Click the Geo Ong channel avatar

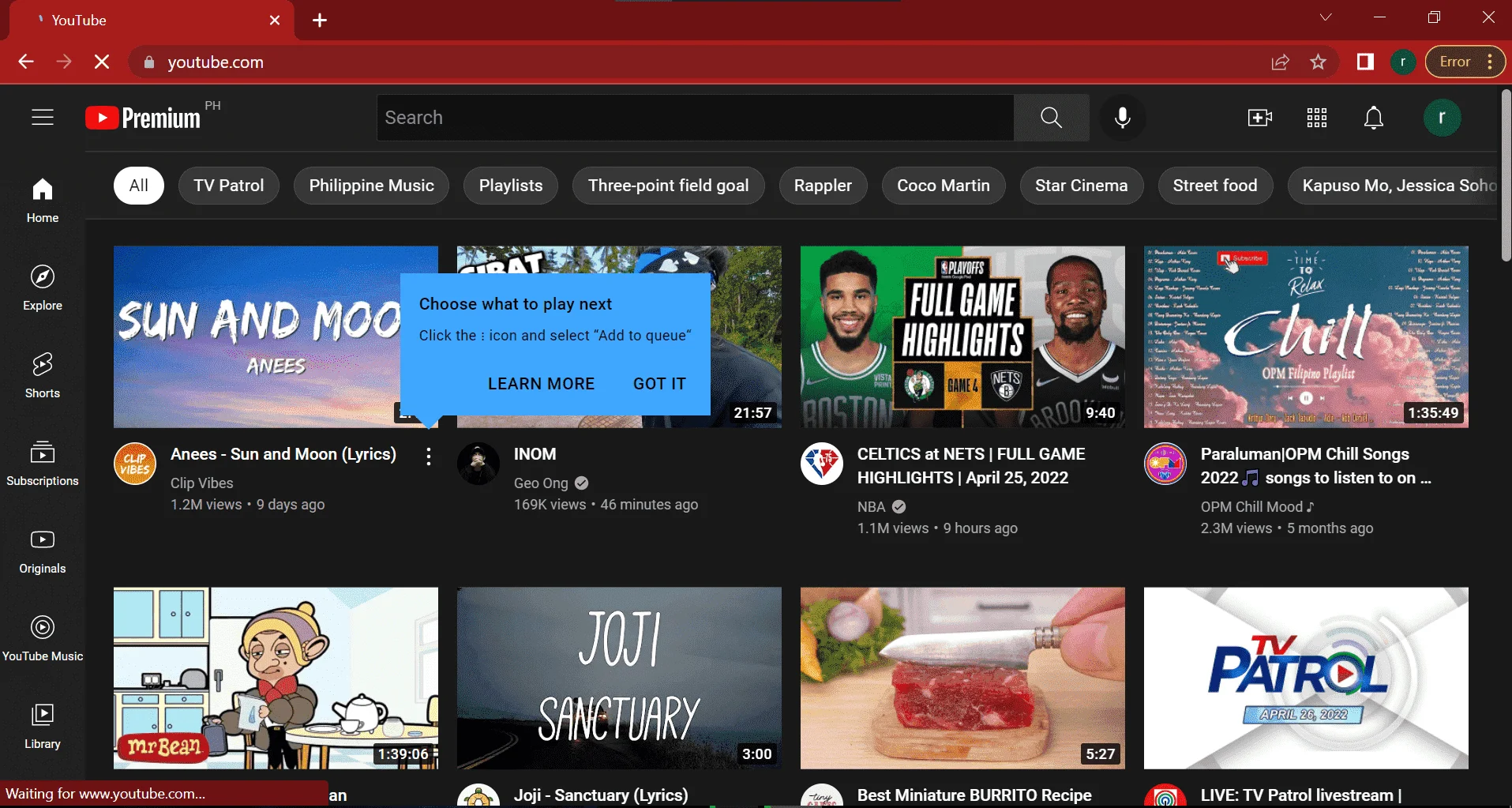pos(478,464)
